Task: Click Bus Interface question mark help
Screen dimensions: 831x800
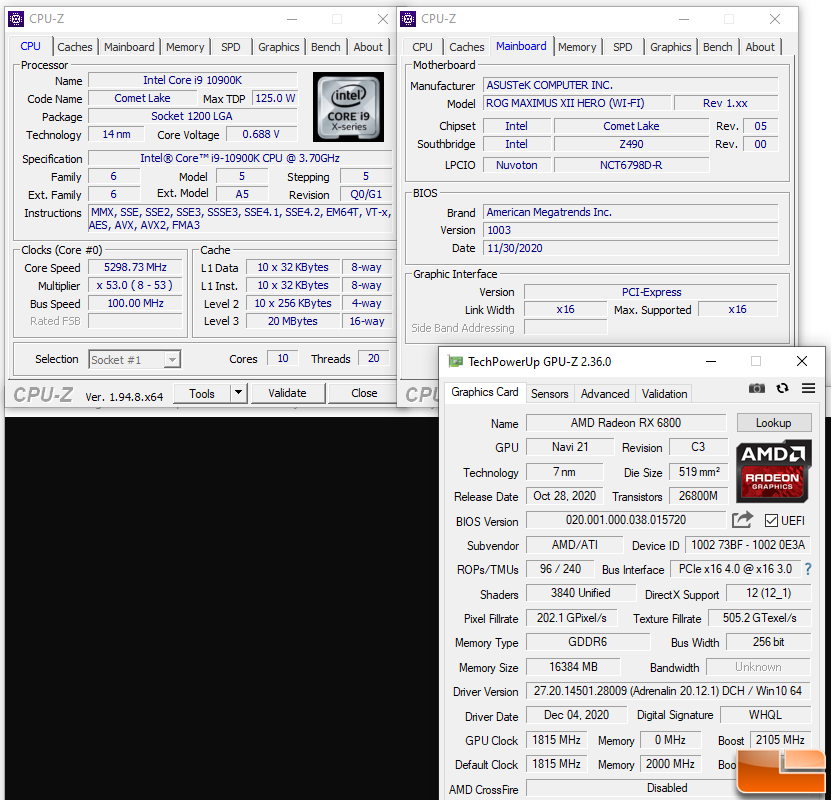Action: tap(808, 569)
